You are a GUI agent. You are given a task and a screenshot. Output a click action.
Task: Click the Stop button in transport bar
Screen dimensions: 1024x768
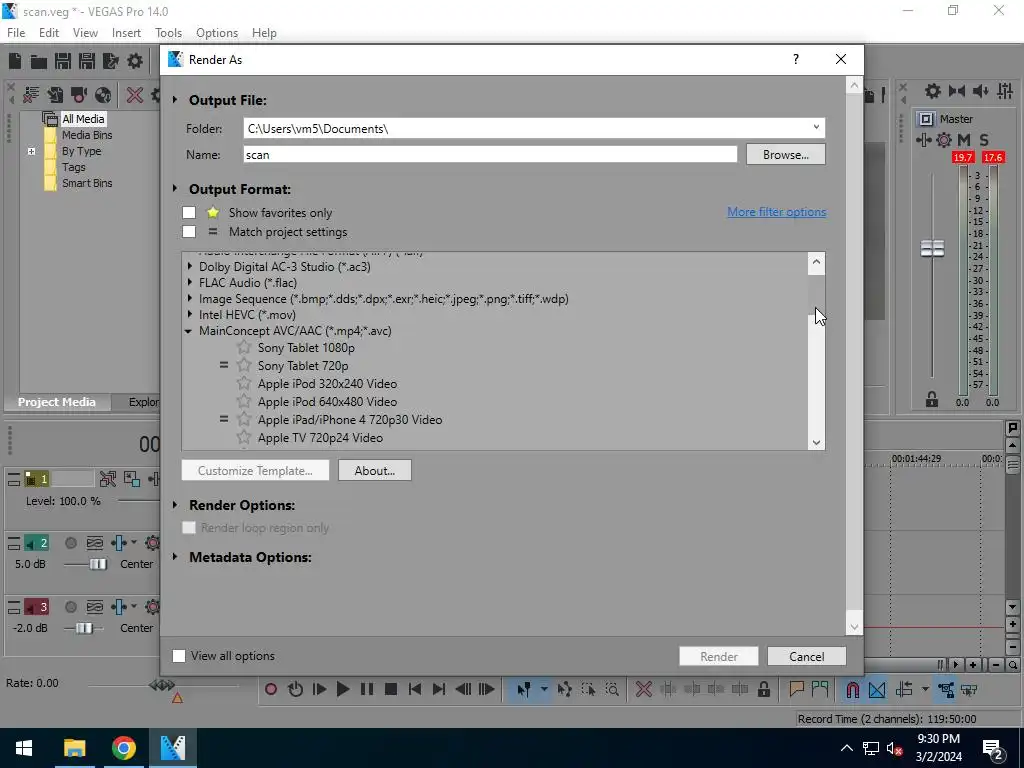point(391,689)
